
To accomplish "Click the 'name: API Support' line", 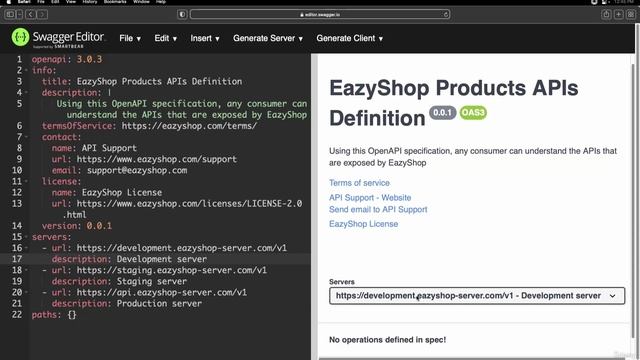I will (x=94, y=148).
